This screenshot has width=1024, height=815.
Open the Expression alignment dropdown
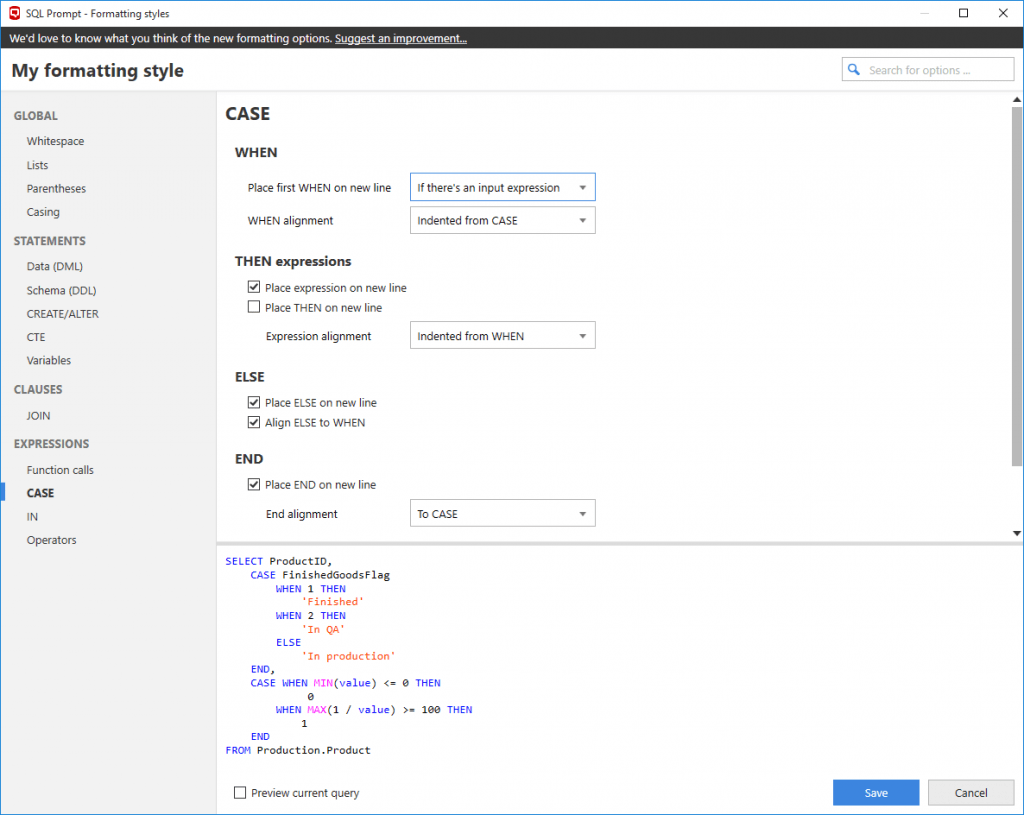502,335
